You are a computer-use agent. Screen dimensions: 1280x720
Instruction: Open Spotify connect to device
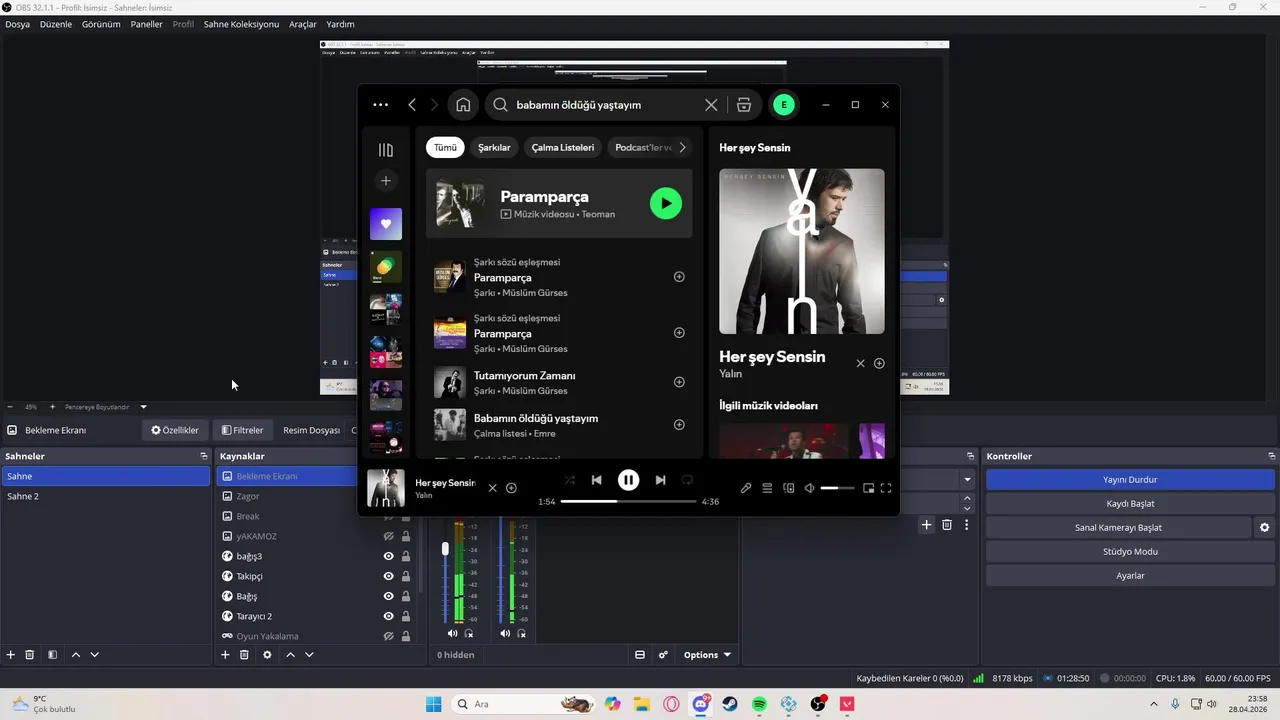789,488
